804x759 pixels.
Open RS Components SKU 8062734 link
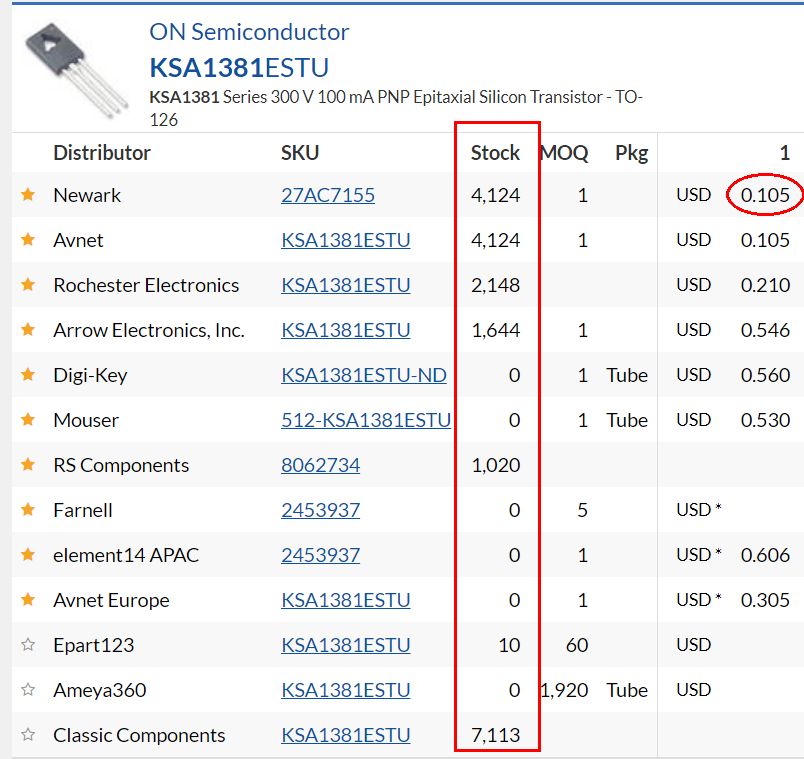(320, 465)
